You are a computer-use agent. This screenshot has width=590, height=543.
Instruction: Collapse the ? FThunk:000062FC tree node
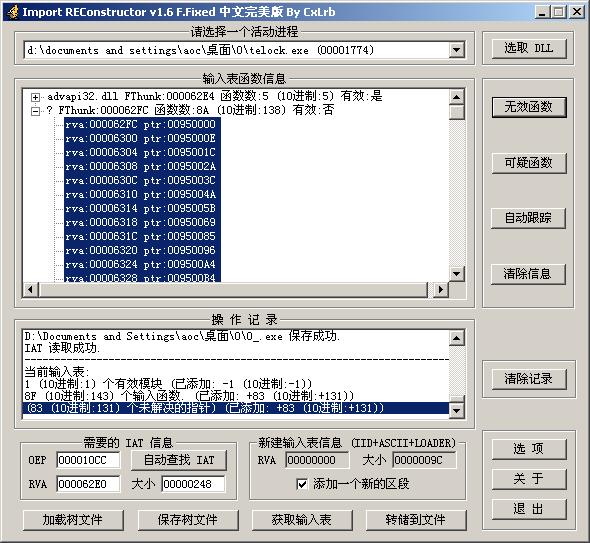(x=35, y=111)
